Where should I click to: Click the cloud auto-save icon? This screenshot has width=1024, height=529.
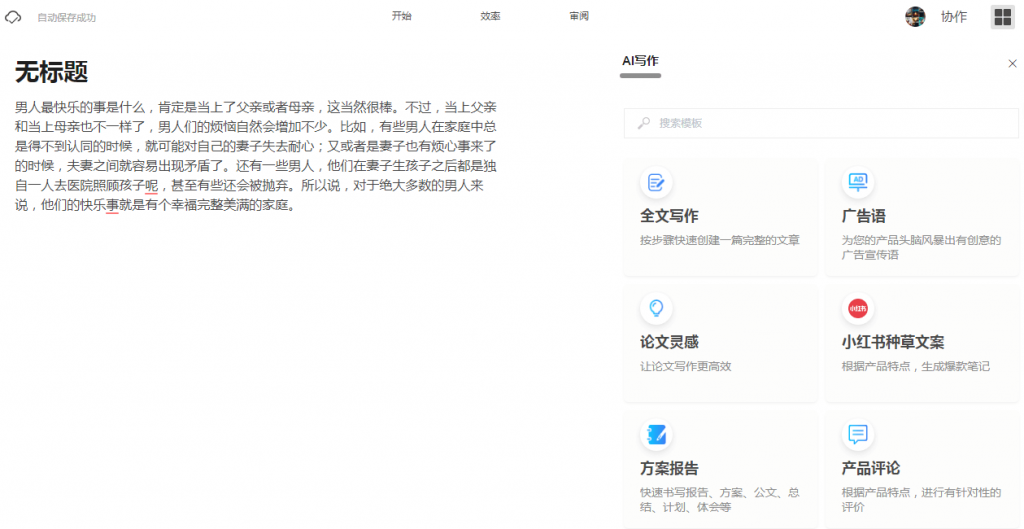13,18
